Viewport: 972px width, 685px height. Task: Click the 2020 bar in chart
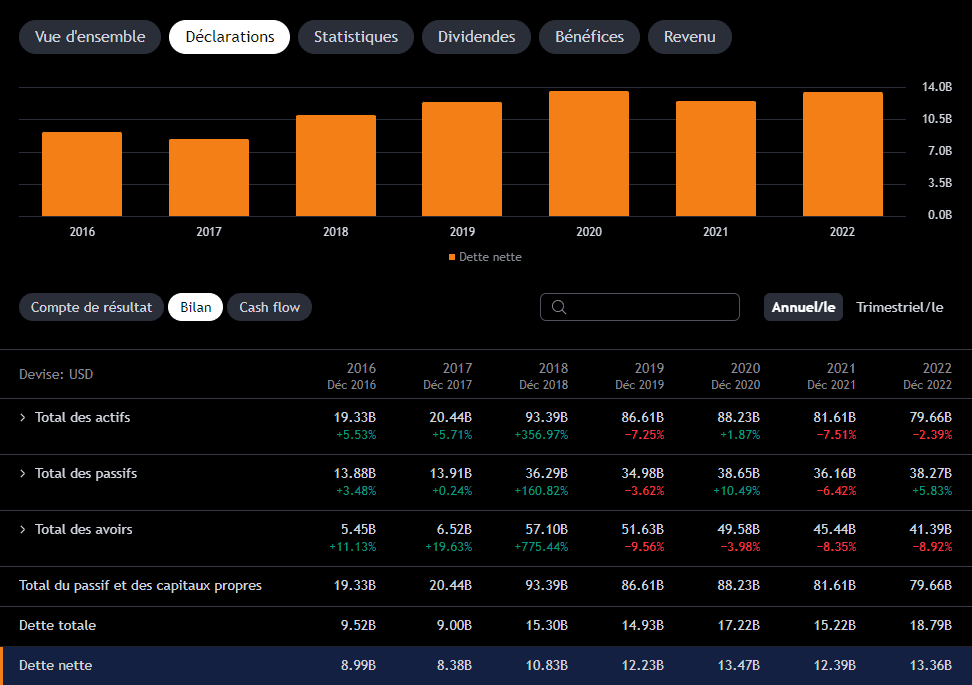click(x=589, y=153)
